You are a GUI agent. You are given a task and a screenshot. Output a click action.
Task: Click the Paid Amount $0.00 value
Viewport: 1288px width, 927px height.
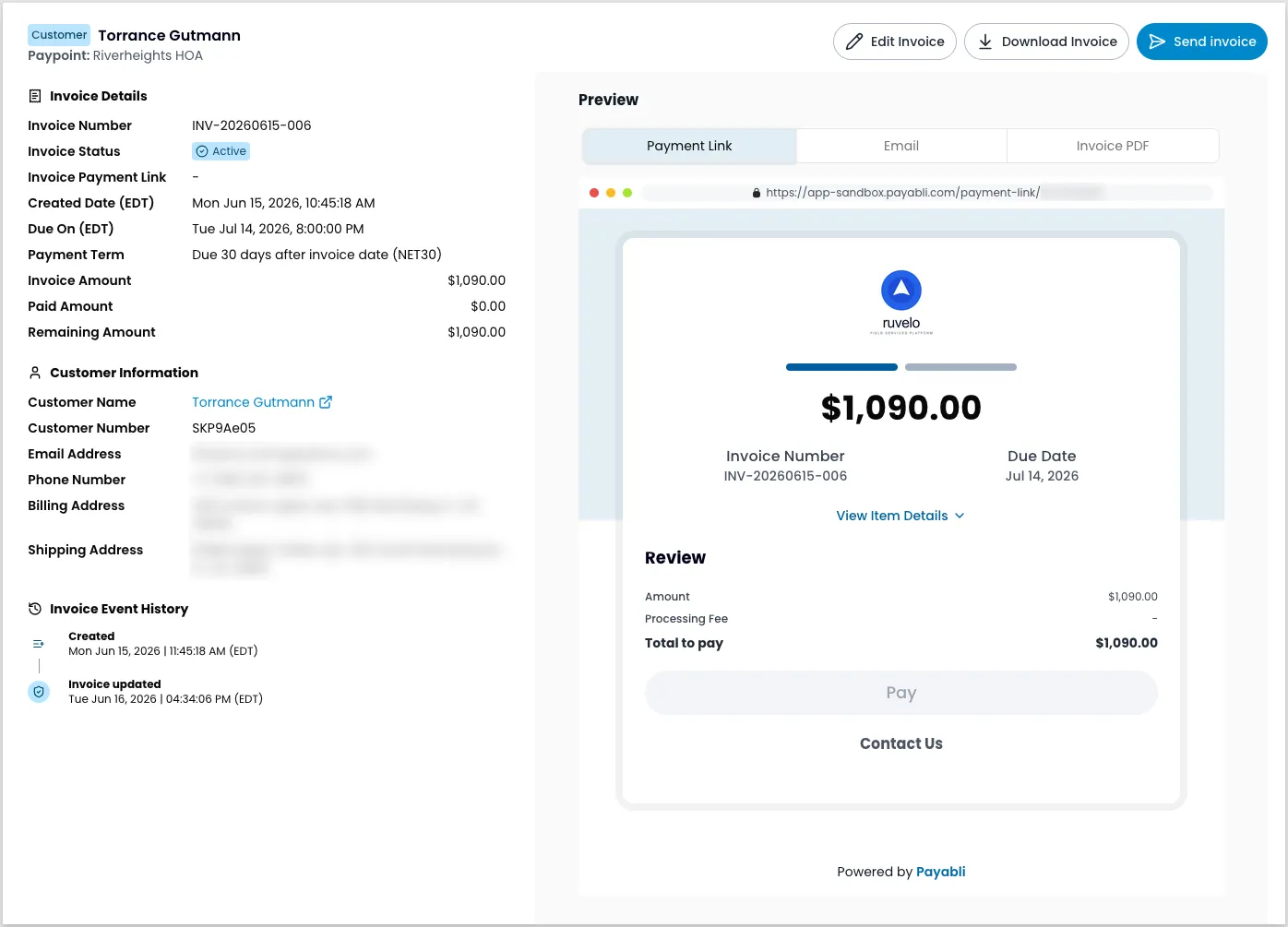tap(488, 306)
